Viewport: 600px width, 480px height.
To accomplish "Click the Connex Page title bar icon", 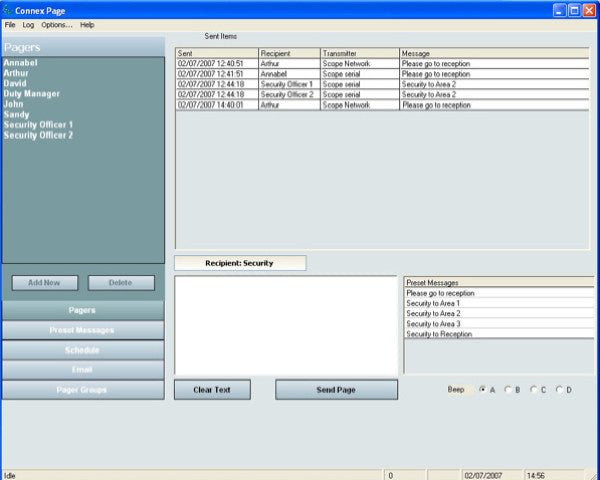I will [8, 9].
